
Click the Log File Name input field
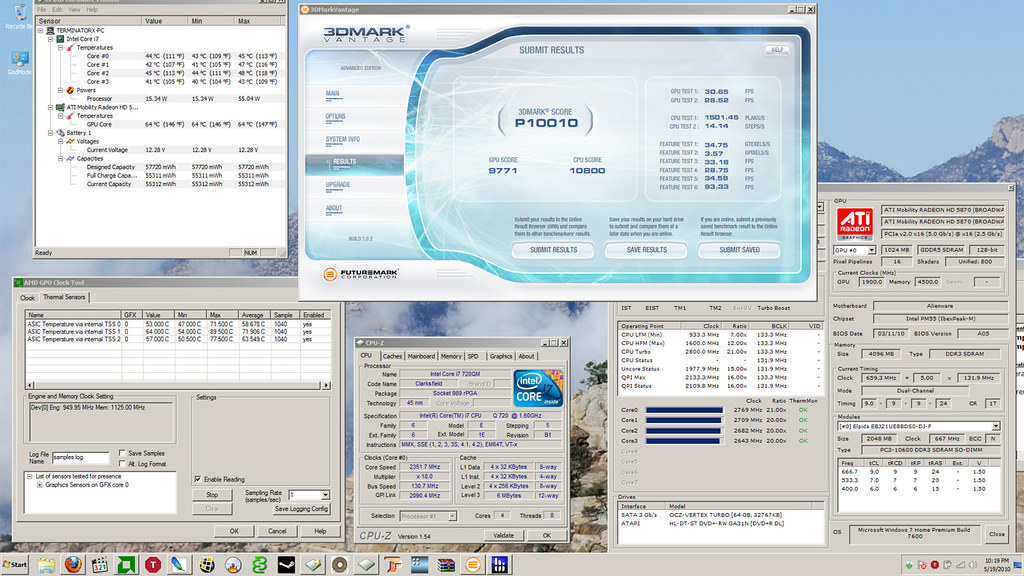click(x=80, y=457)
